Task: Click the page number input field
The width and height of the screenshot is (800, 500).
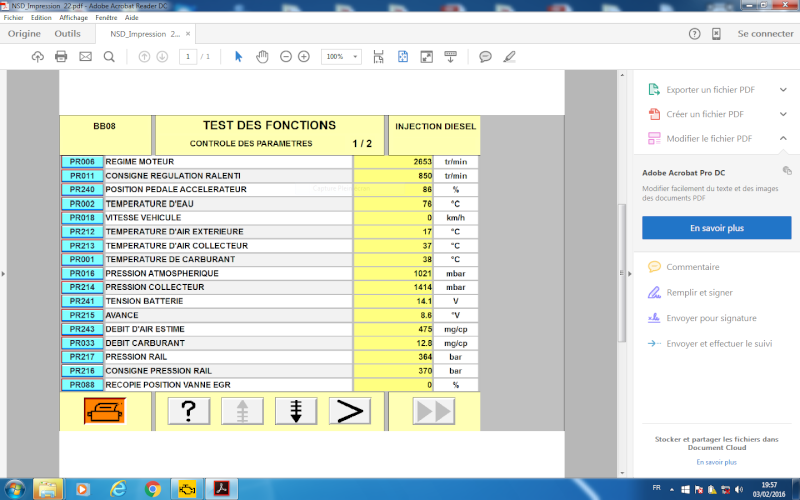Action: tap(188, 57)
